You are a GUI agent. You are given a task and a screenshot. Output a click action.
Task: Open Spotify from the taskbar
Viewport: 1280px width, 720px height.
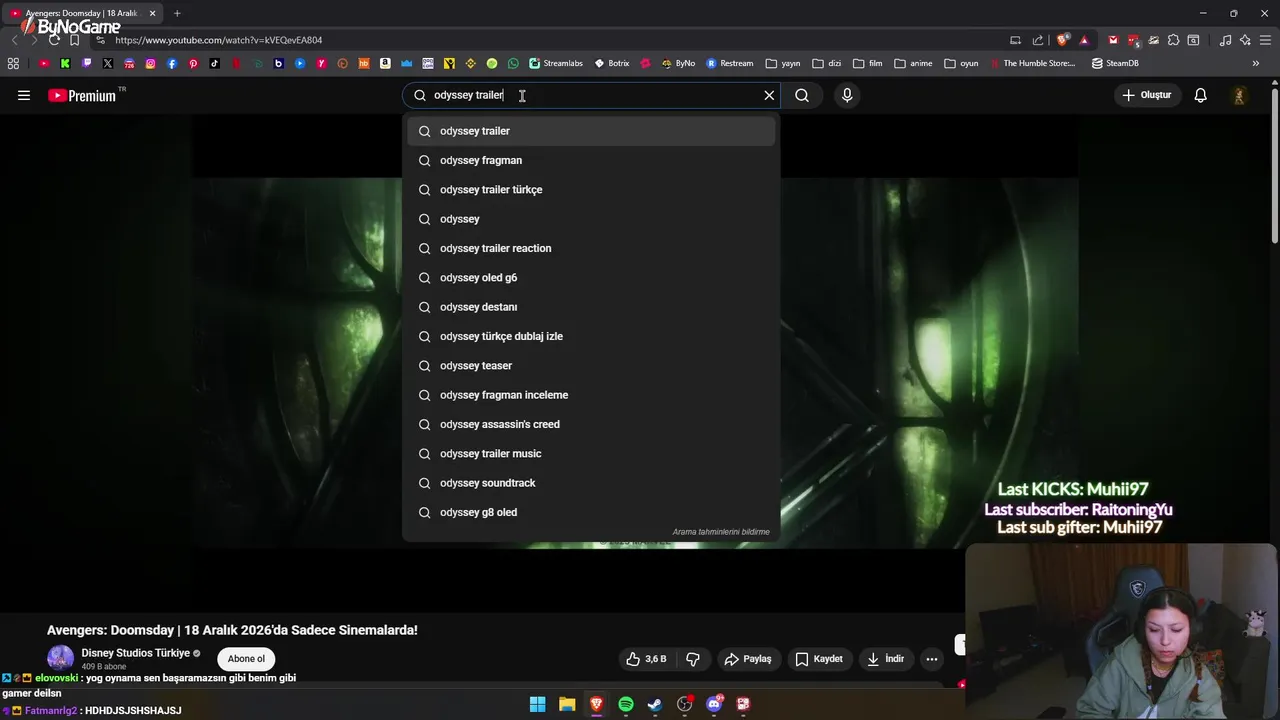point(626,704)
